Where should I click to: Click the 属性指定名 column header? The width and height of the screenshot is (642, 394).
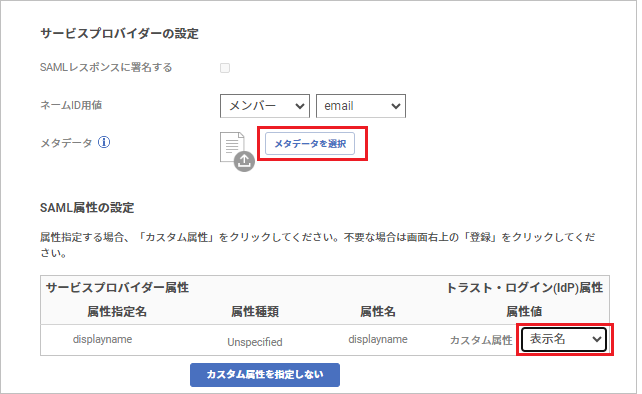click(117, 312)
